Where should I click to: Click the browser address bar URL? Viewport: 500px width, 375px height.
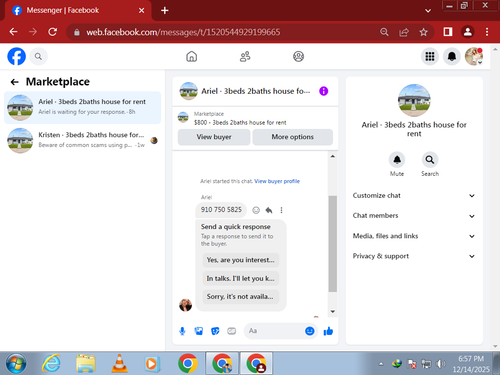(x=183, y=32)
